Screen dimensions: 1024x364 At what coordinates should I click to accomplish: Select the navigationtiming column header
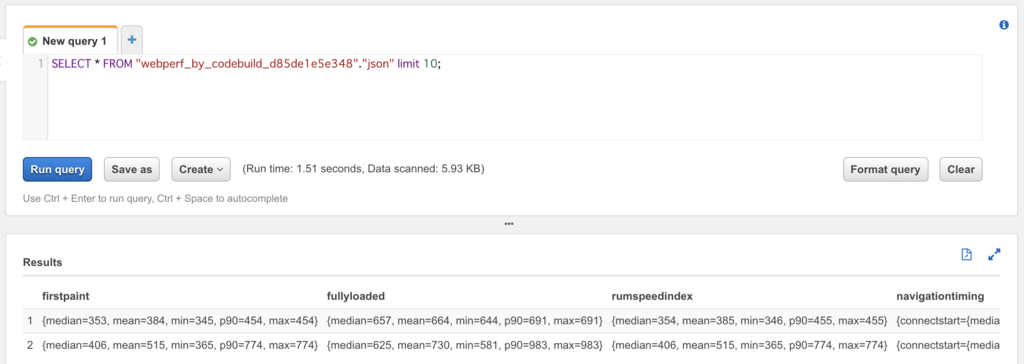coord(940,296)
